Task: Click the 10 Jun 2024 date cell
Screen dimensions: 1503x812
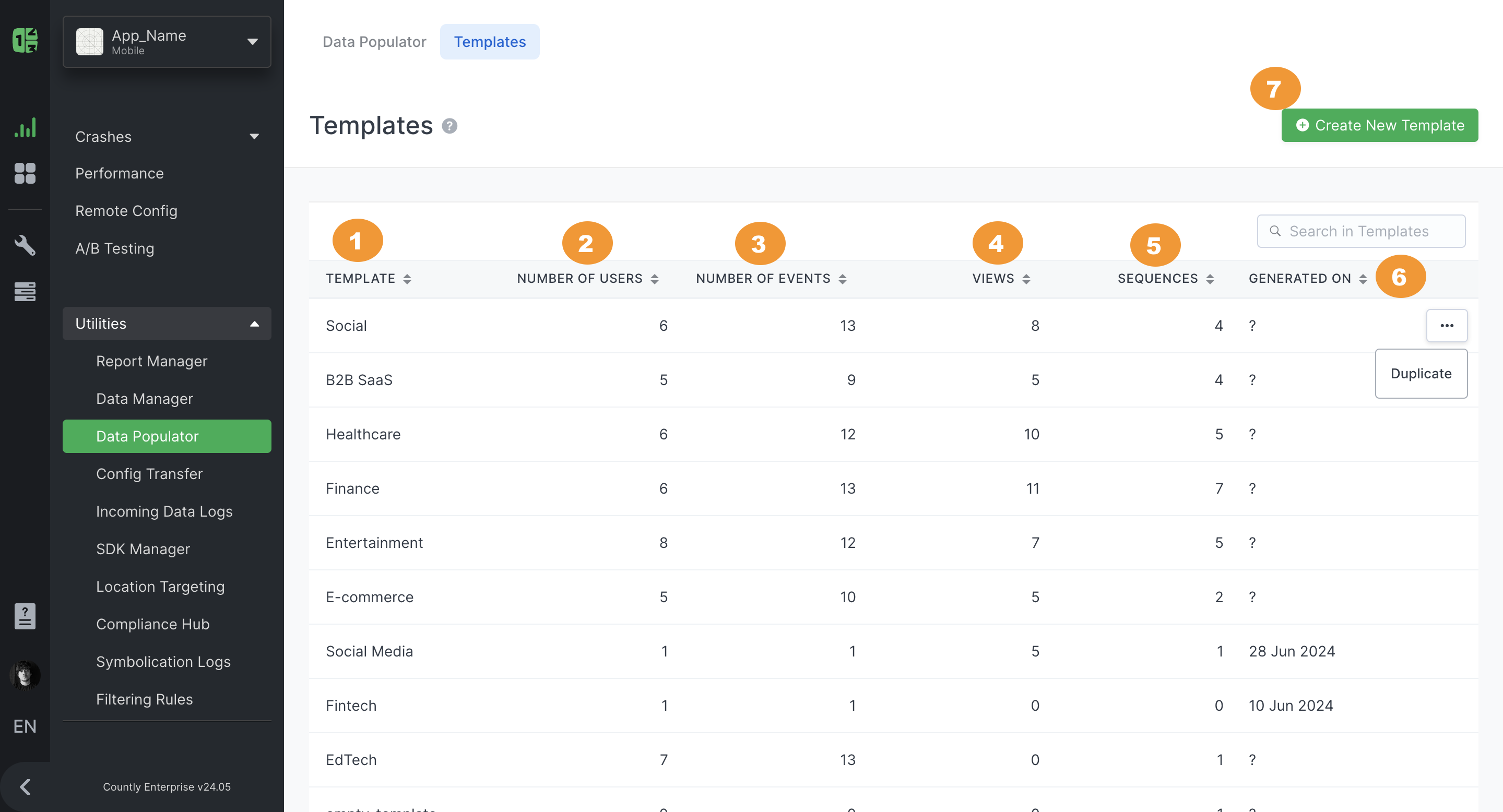Action: click(x=1291, y=705)
